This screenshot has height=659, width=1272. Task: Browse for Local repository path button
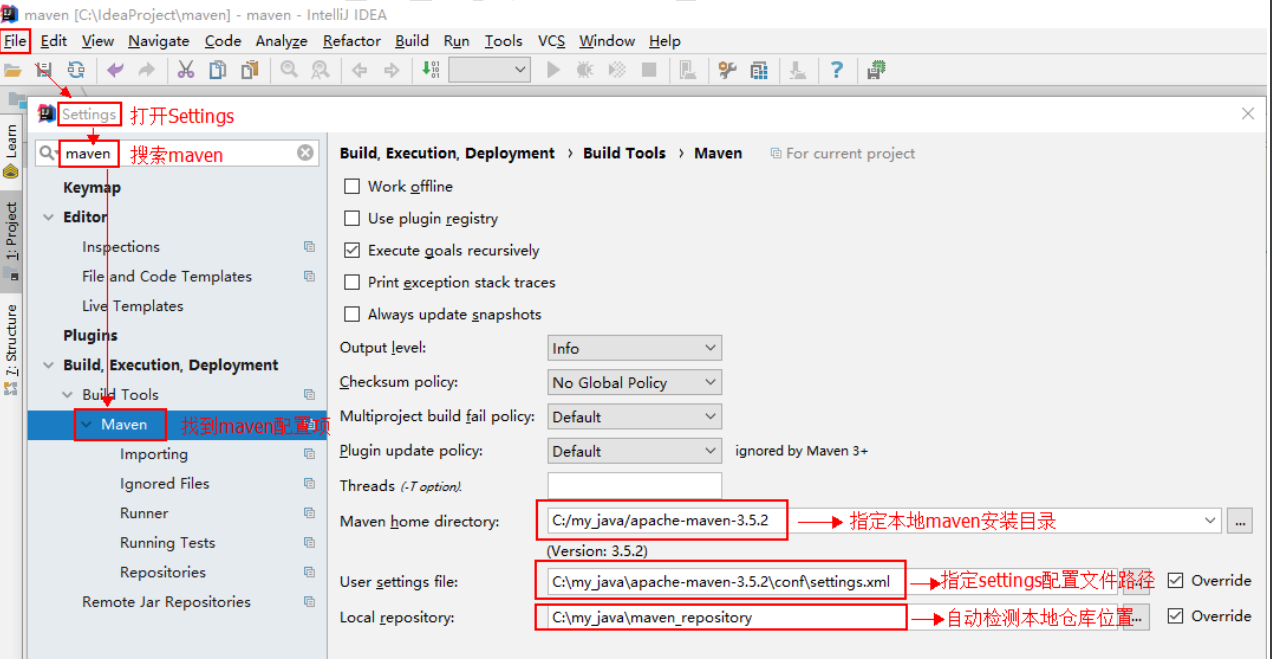click(x=1139, y=617)
